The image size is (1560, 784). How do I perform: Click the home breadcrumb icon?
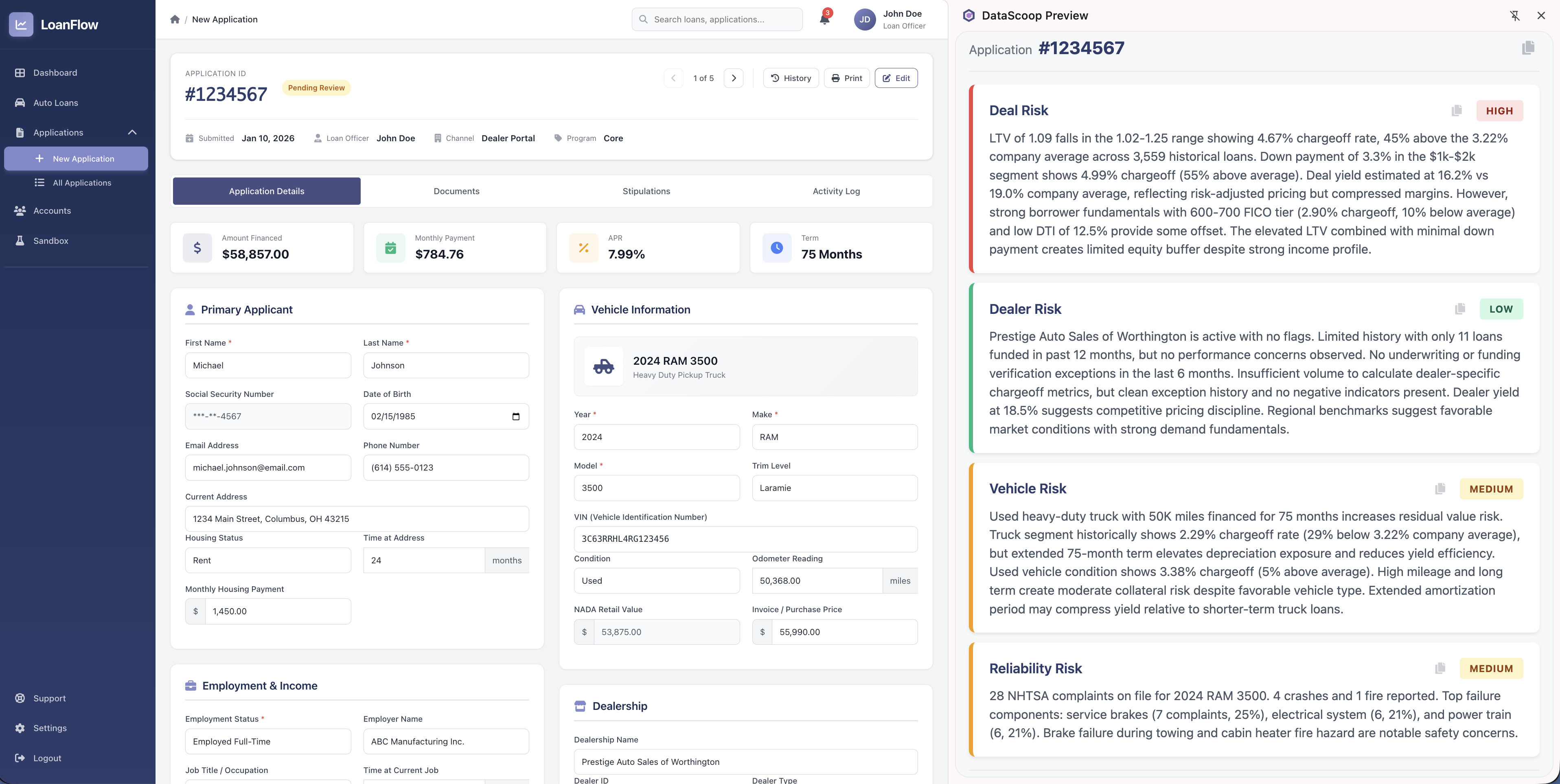175,20
